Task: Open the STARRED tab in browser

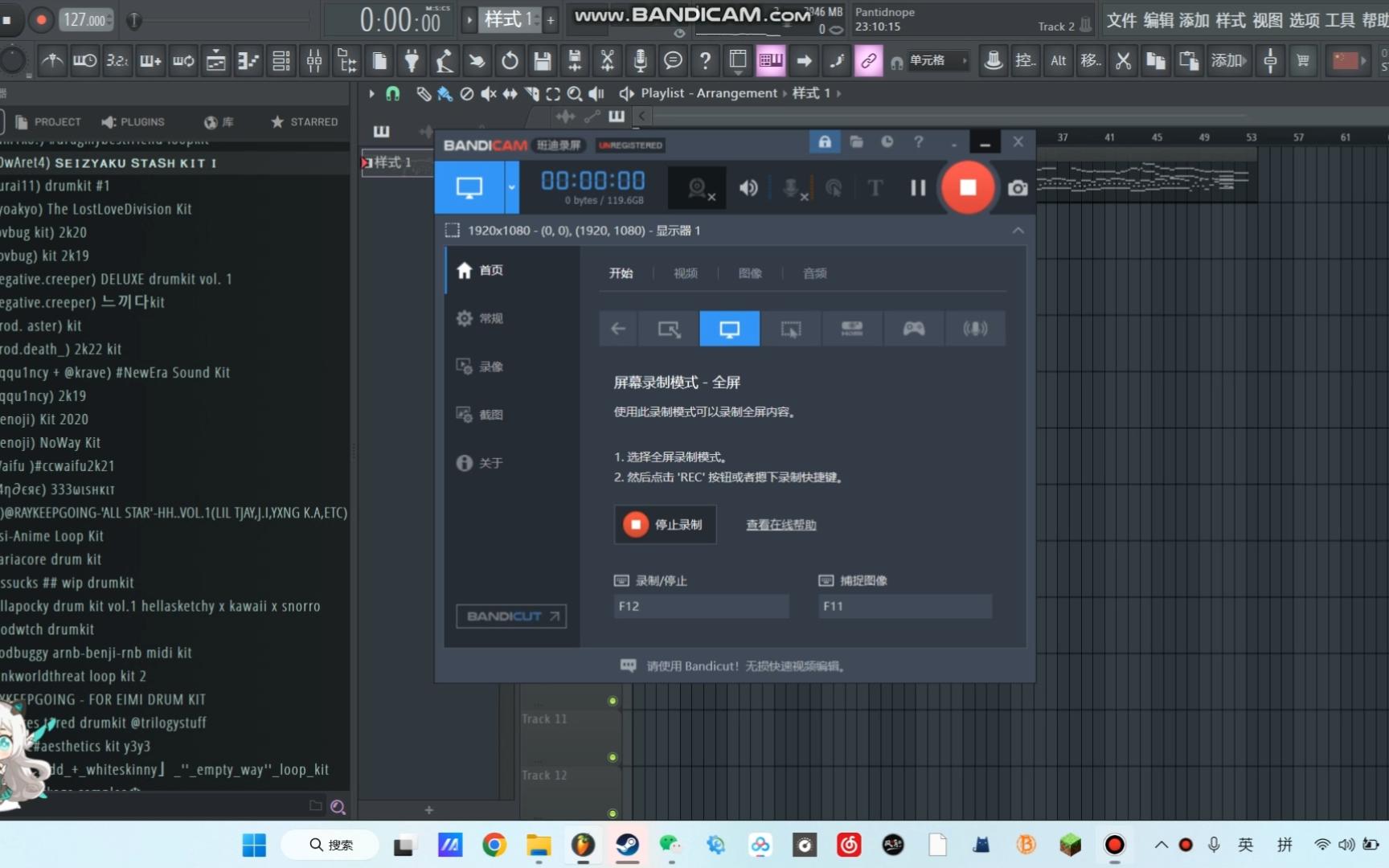Action: pyautogui.click(x=305, y=122)
